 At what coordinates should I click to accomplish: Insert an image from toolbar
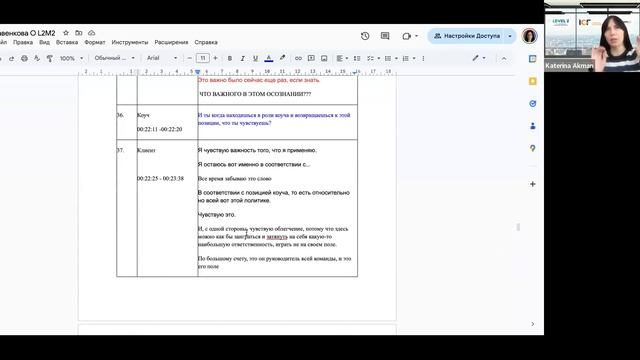324,58
